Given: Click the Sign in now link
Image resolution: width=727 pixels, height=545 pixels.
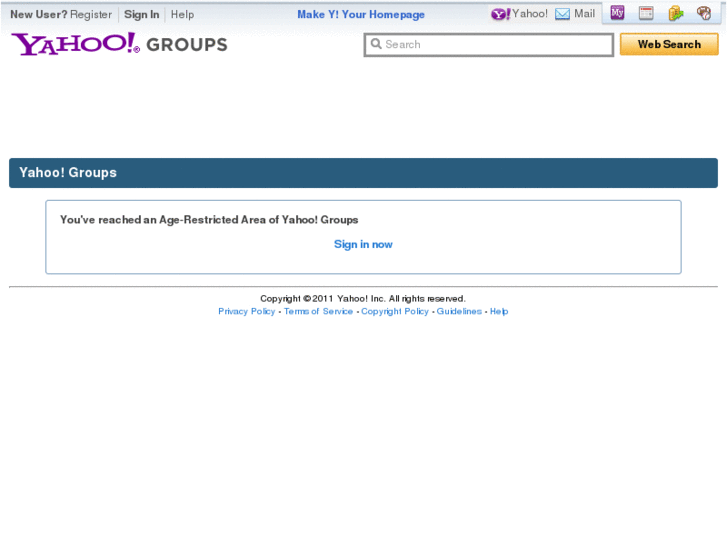Looking at the screenshot, I should click(363, 244).
